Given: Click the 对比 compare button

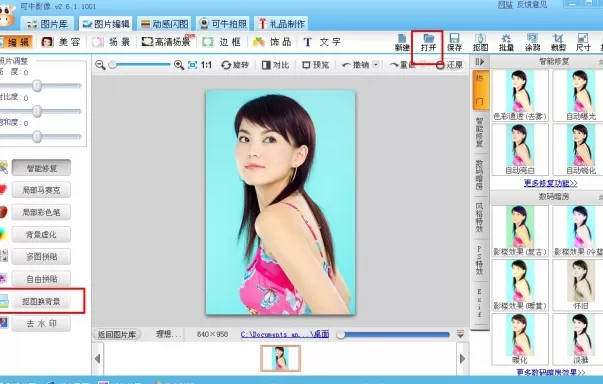Looking at the screenshot, I should coord(275,65).
